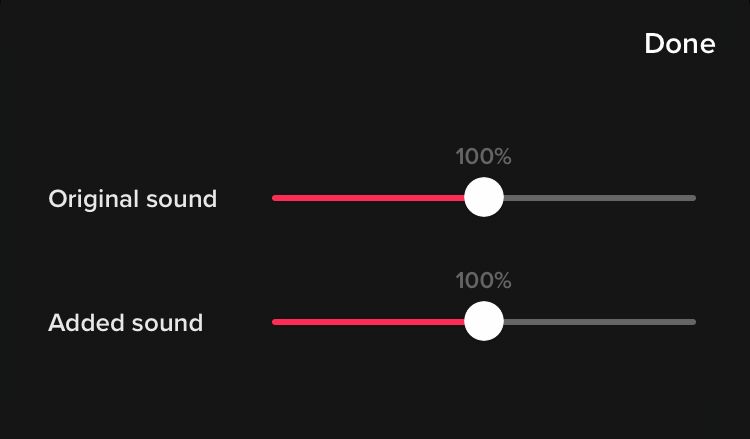Click the word "Original" in the first label
Image resolution: width=750 pixels, height=439 pixels.
(92, 198)
